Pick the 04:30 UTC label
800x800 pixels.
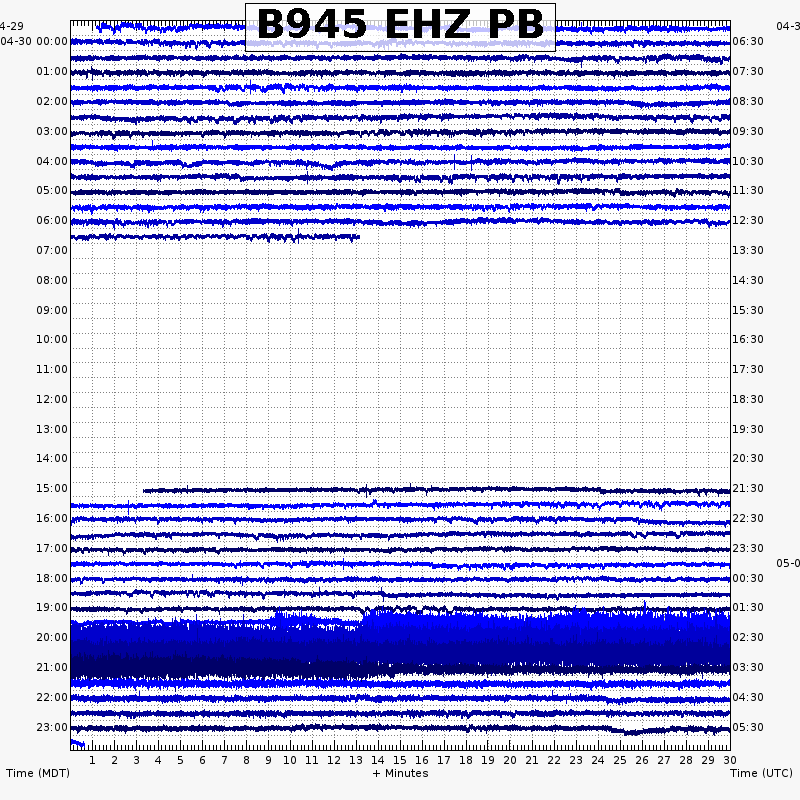(748, 697)
